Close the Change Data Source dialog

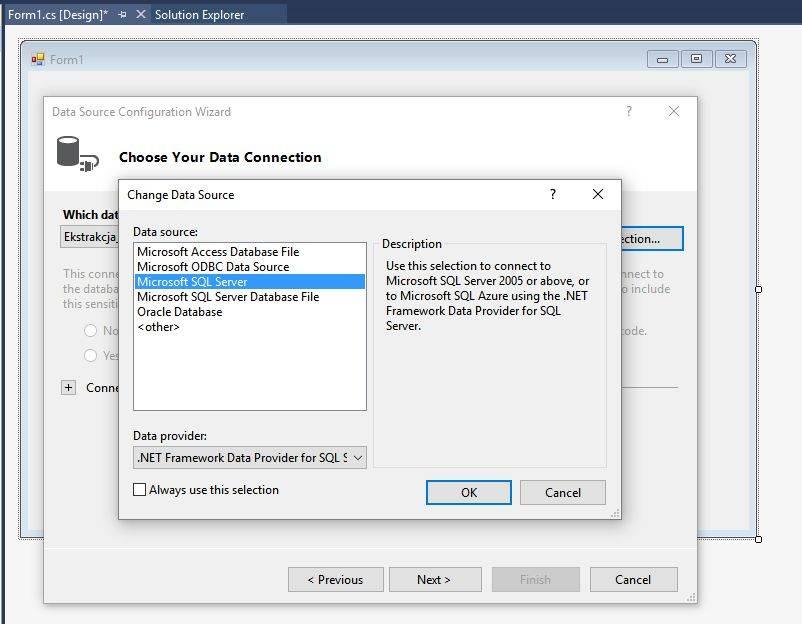[x=597, y=194]
